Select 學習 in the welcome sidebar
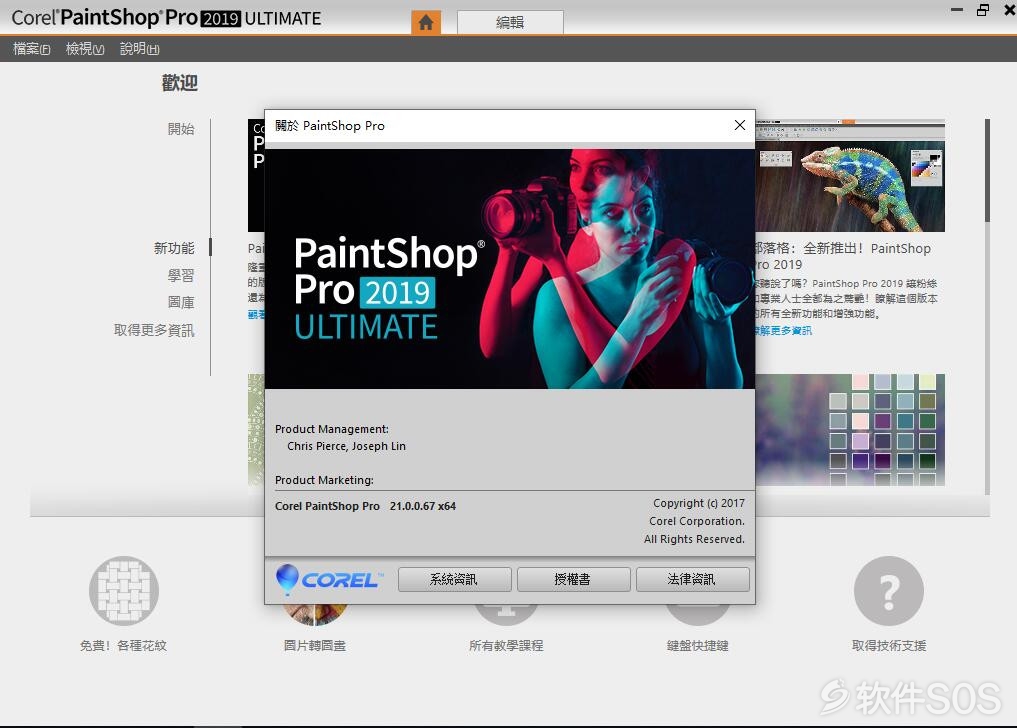 pyautogui.click(x=181, y=275)
